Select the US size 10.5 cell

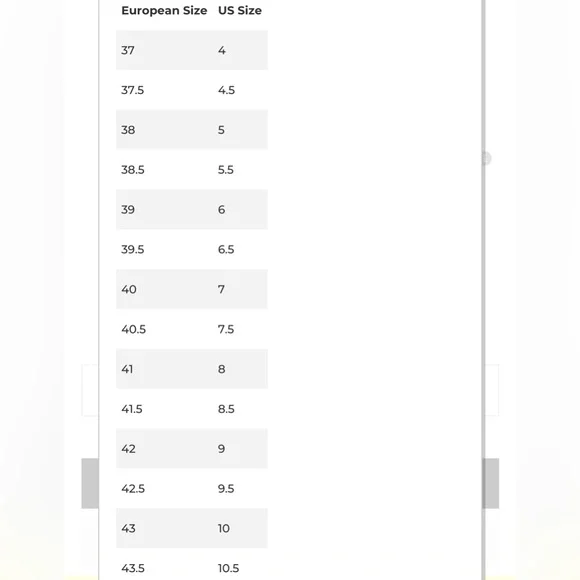tap(228, 568)
